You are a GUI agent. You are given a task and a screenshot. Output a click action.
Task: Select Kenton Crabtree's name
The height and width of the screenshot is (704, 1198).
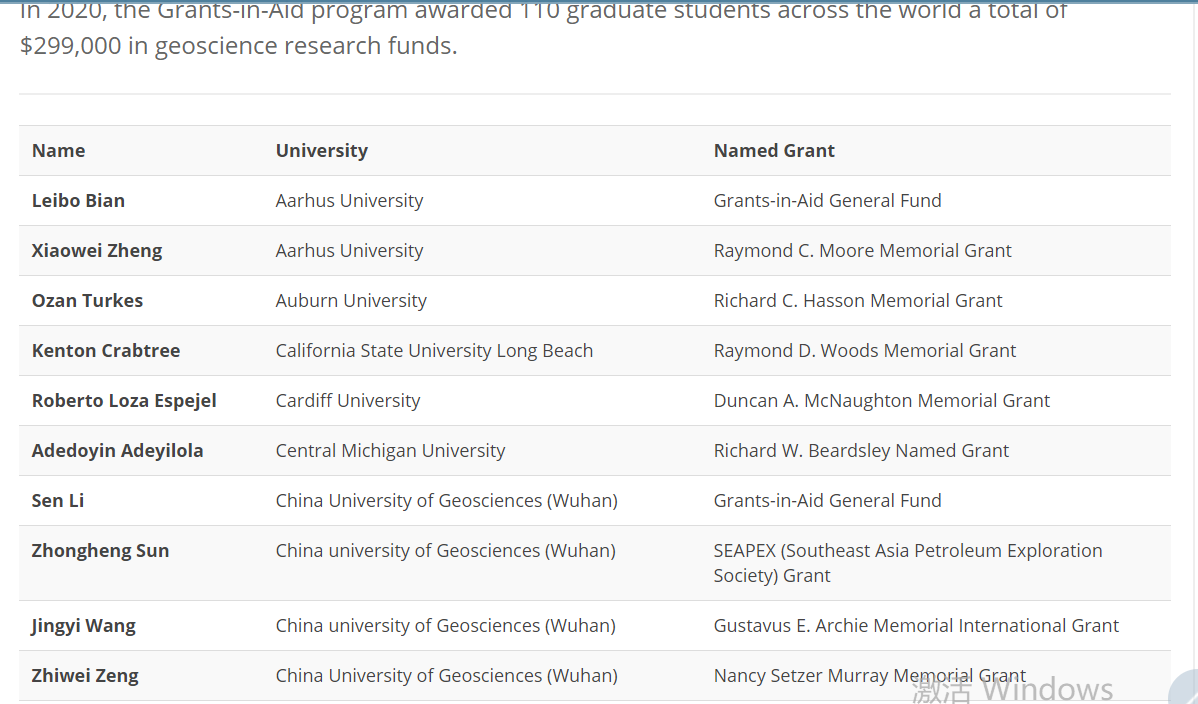[x=106, y=351]
